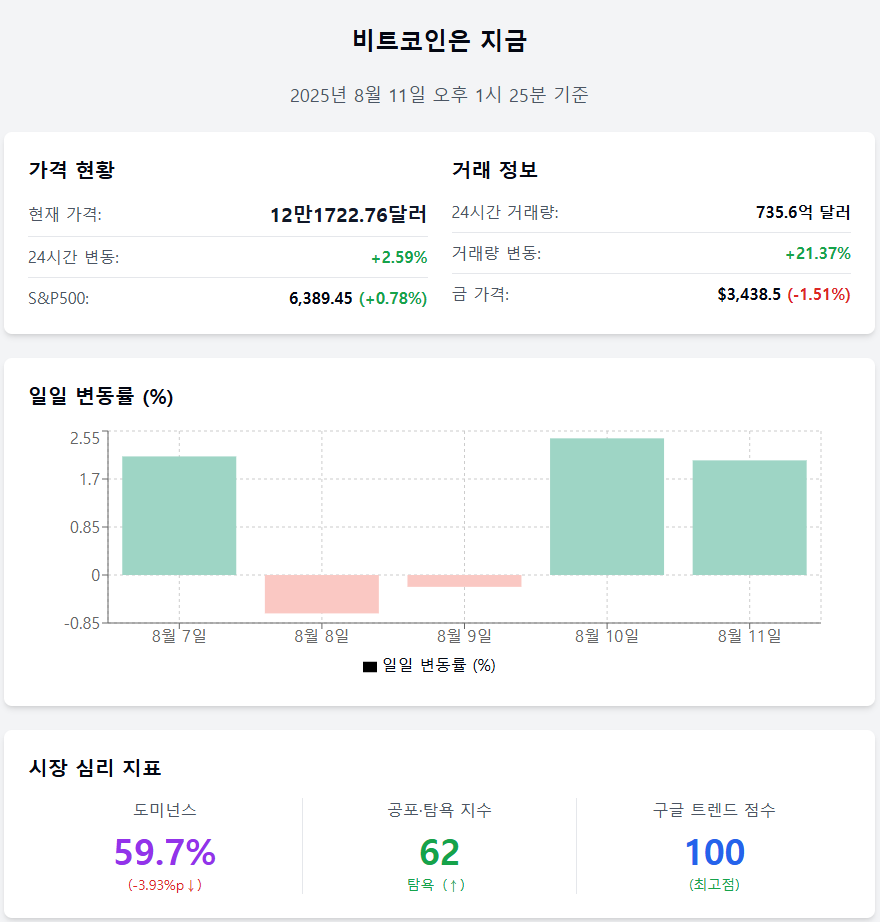Select the fear-greed value 62
The width and height of the screenshot is (880, 922).
439,852
